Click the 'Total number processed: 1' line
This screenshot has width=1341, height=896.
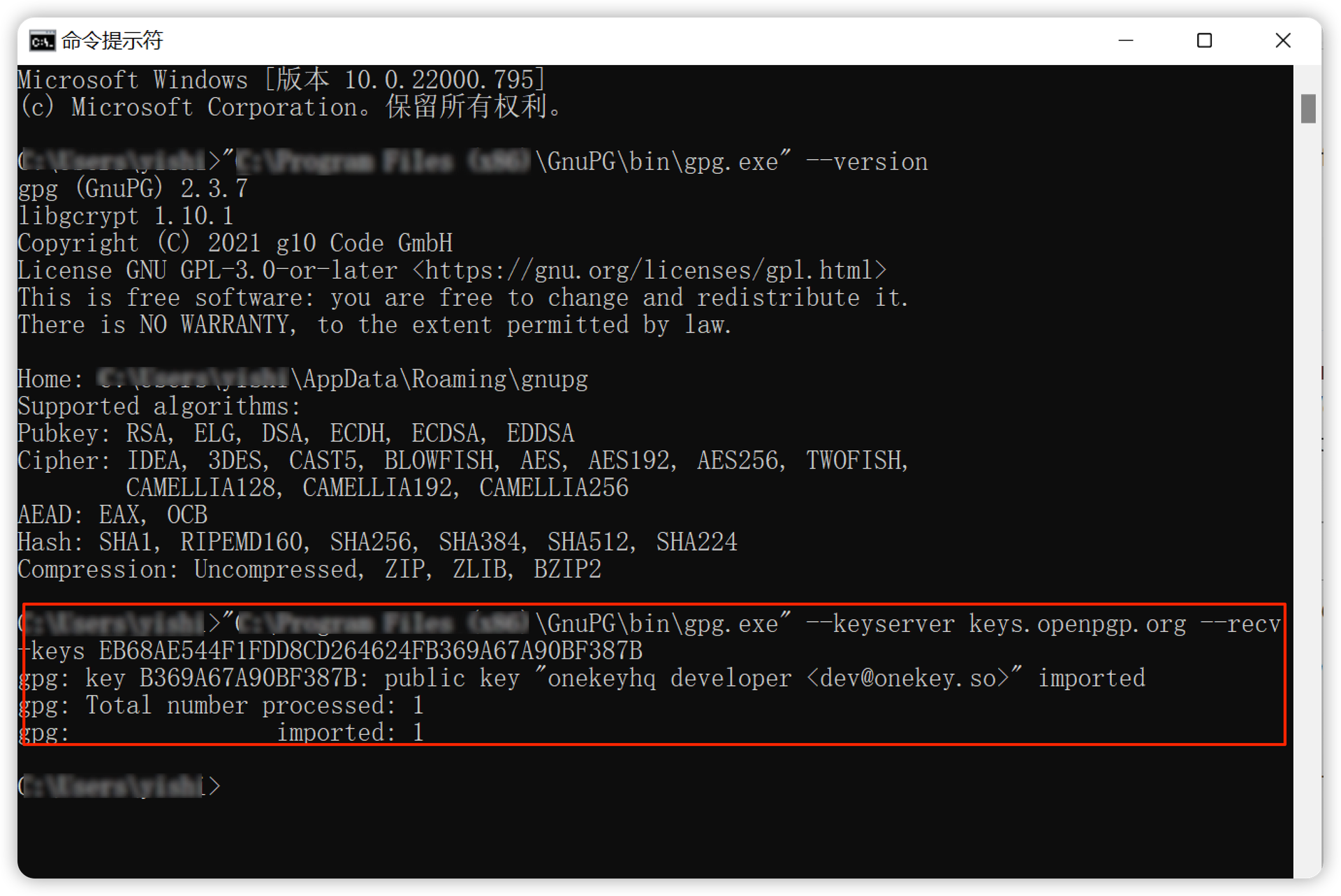tap(254, 705)
